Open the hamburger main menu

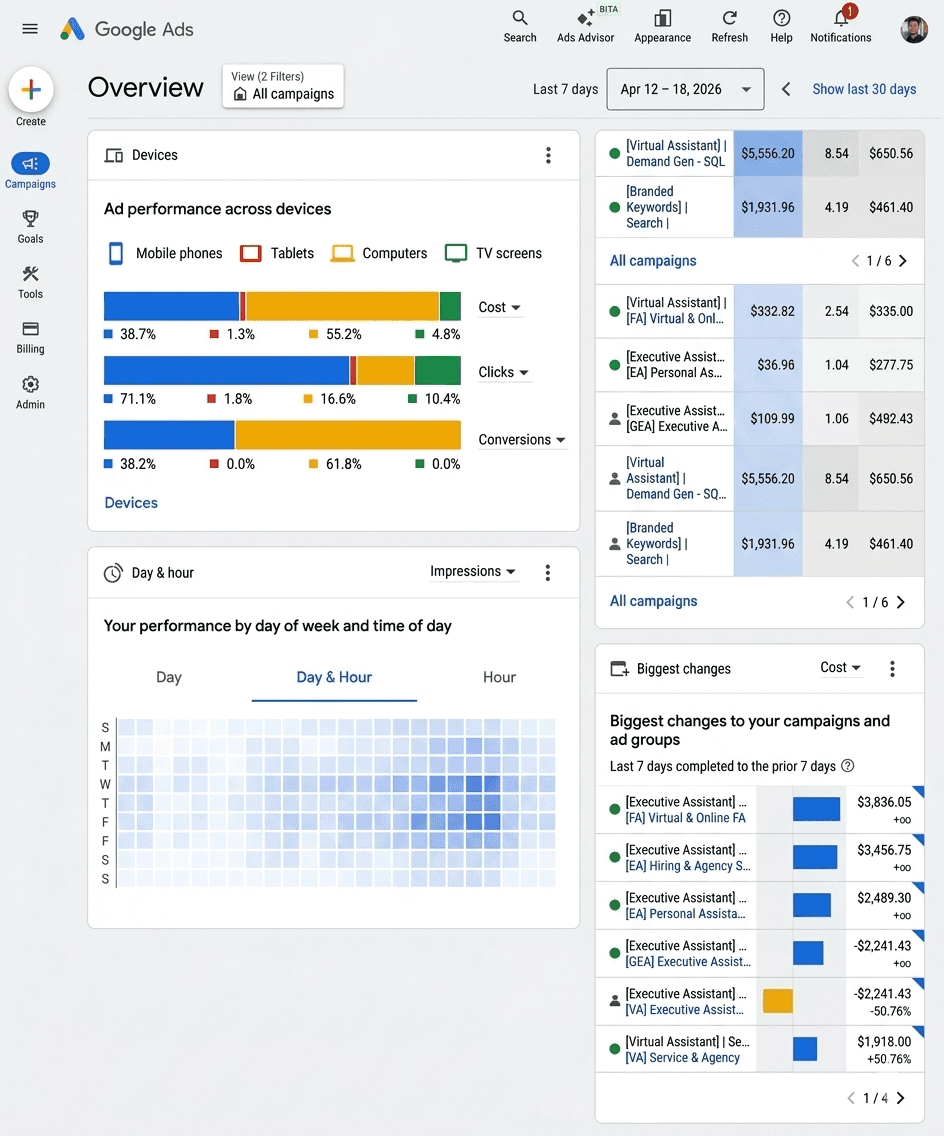(x=30, y=29)
